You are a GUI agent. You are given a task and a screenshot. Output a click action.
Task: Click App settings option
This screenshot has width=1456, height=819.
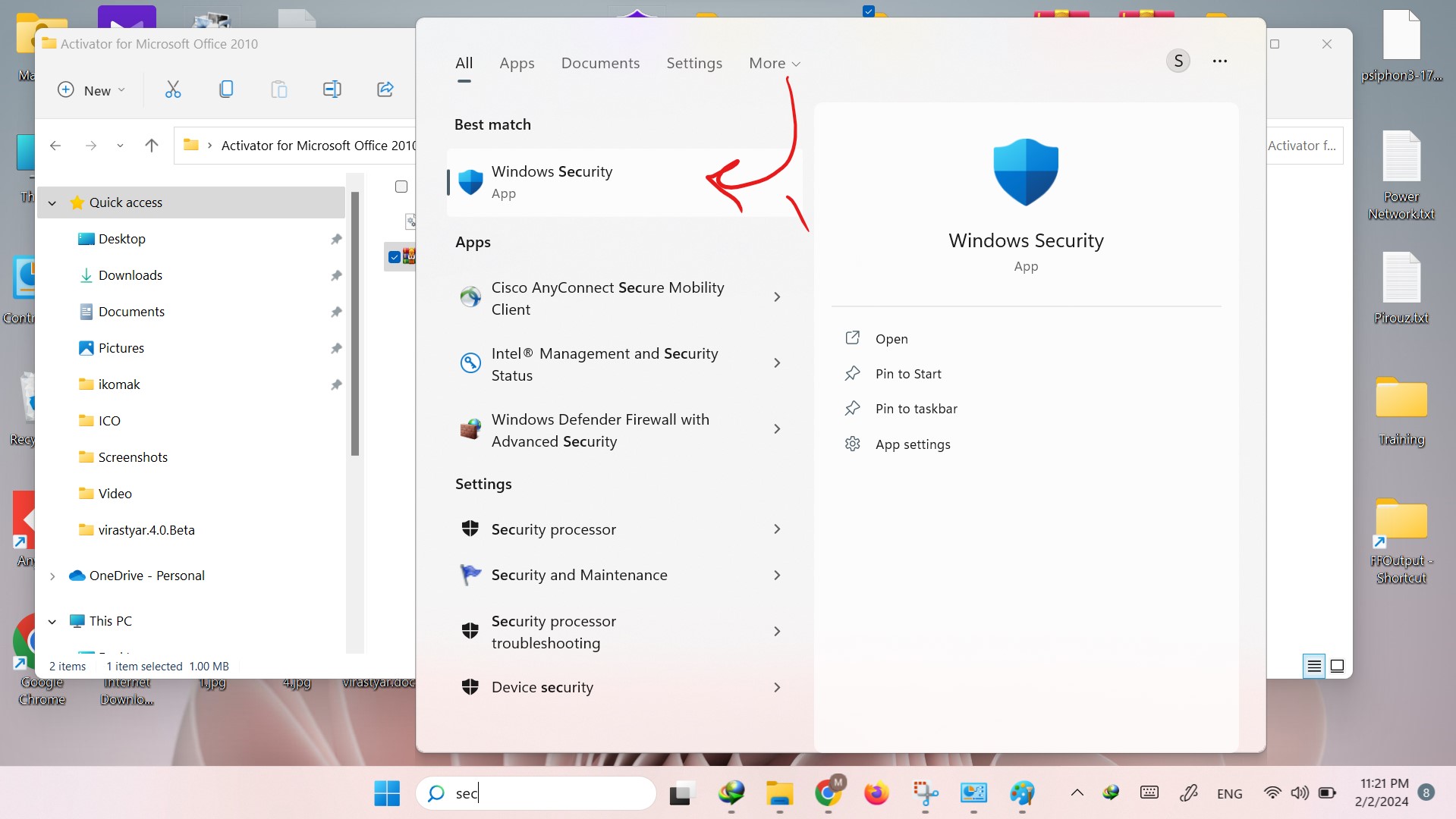point(913,444)
